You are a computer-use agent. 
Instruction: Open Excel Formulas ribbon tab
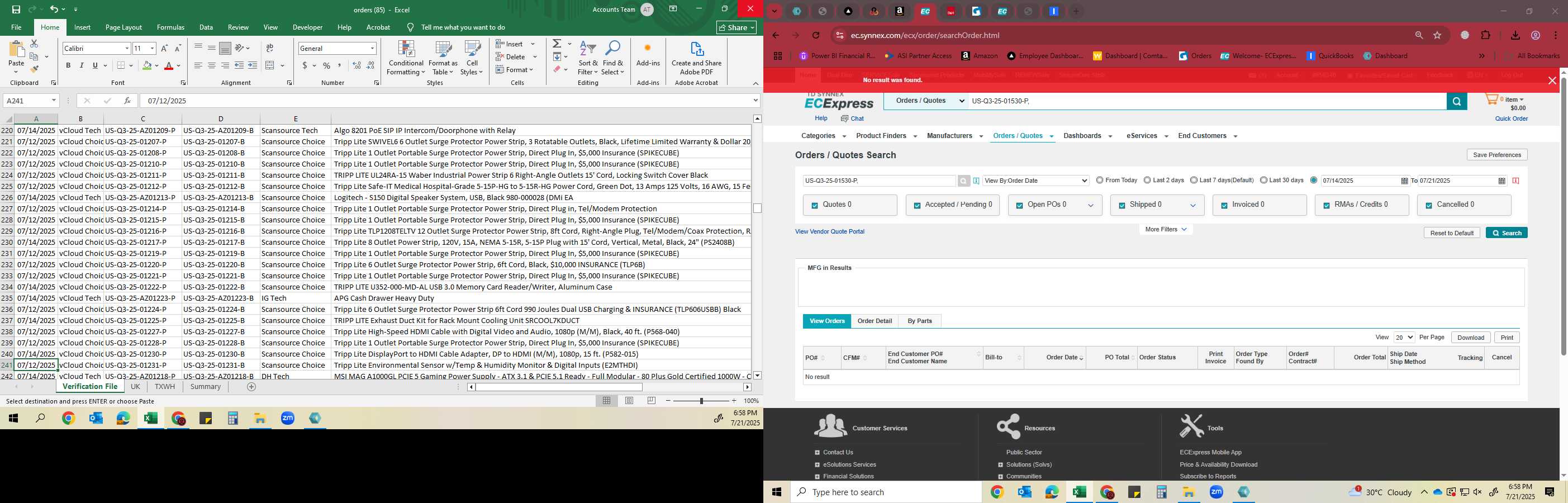point(170,27)
